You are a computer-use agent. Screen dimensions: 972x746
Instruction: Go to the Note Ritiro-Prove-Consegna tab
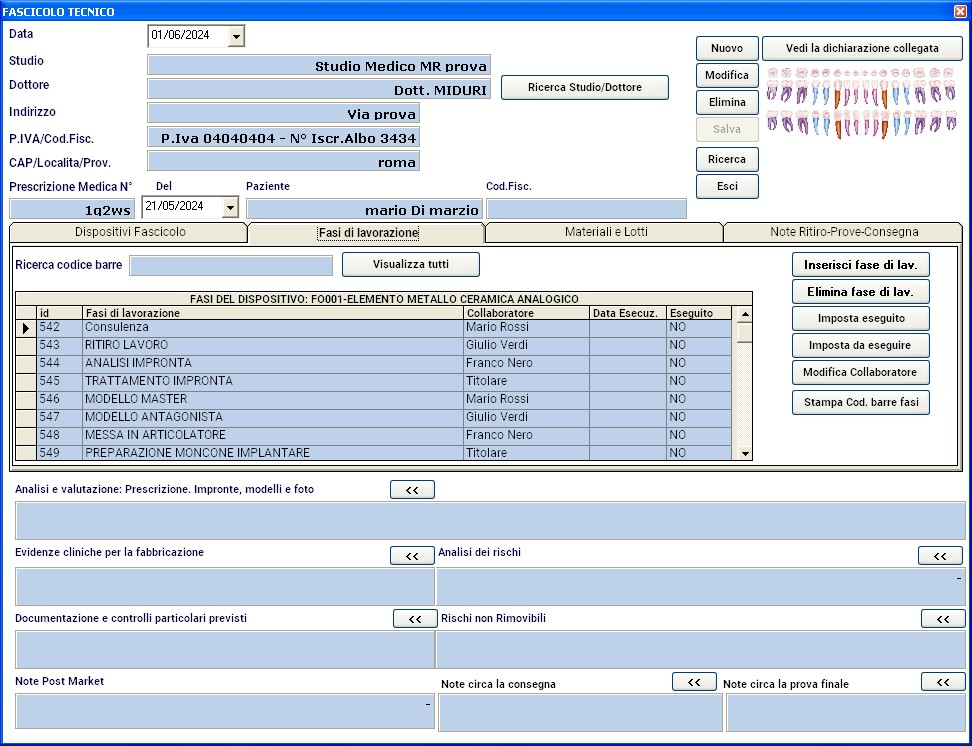[844, 232]
